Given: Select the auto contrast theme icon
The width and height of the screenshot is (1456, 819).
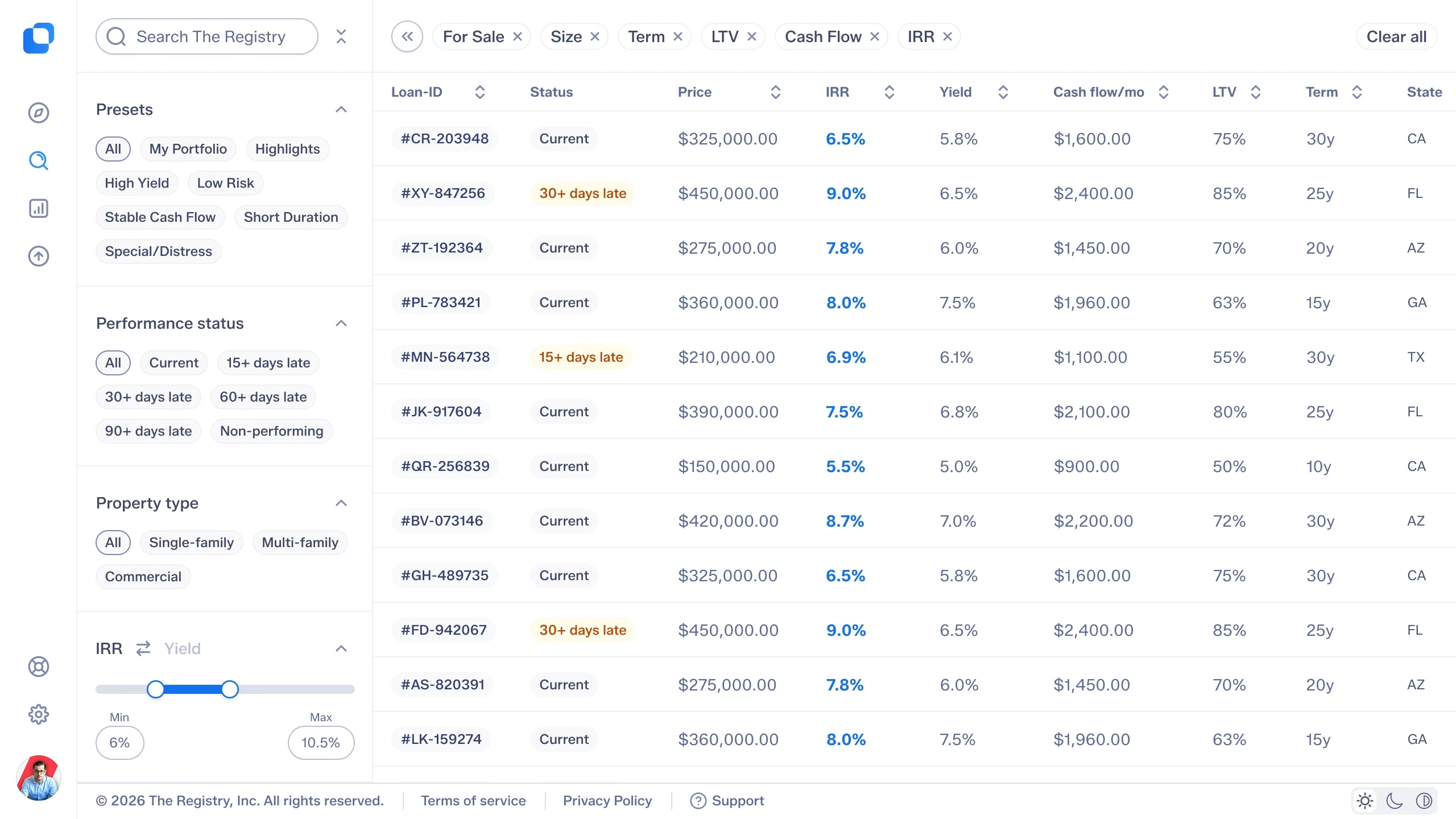Looking at the screenshot, I should point(1424,801).
